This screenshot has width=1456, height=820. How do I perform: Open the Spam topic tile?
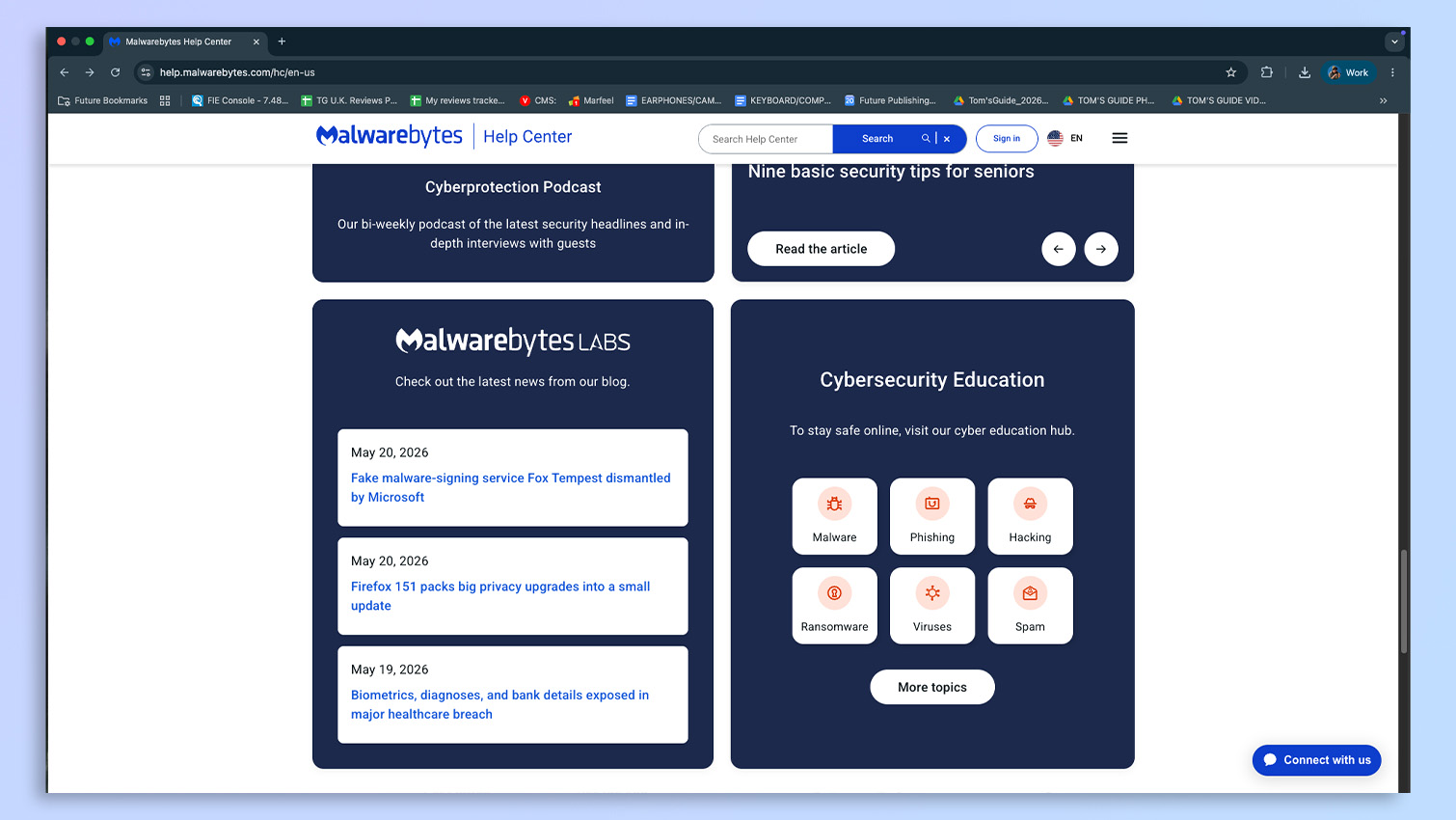(1030, 606)
